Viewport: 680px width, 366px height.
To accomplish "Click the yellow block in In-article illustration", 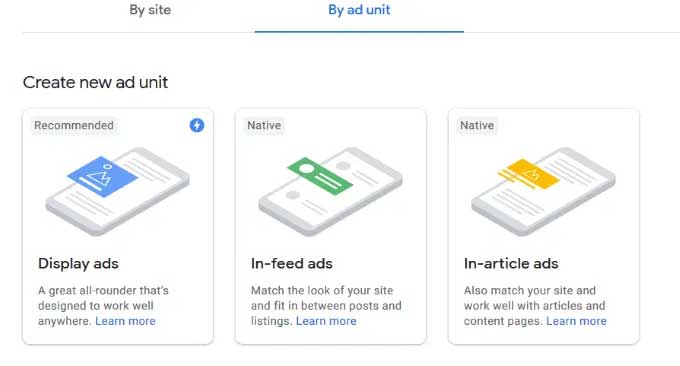I will click(x=529, y=174).
